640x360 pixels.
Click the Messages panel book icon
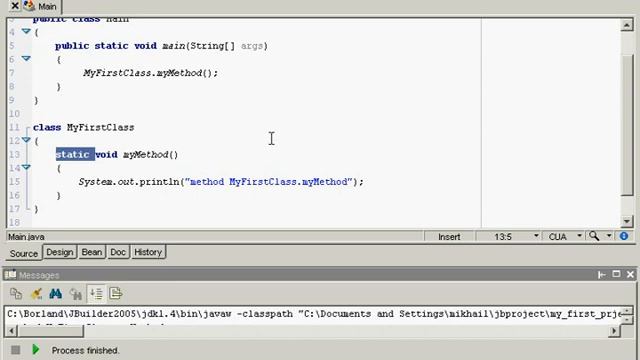pos(11,275)
